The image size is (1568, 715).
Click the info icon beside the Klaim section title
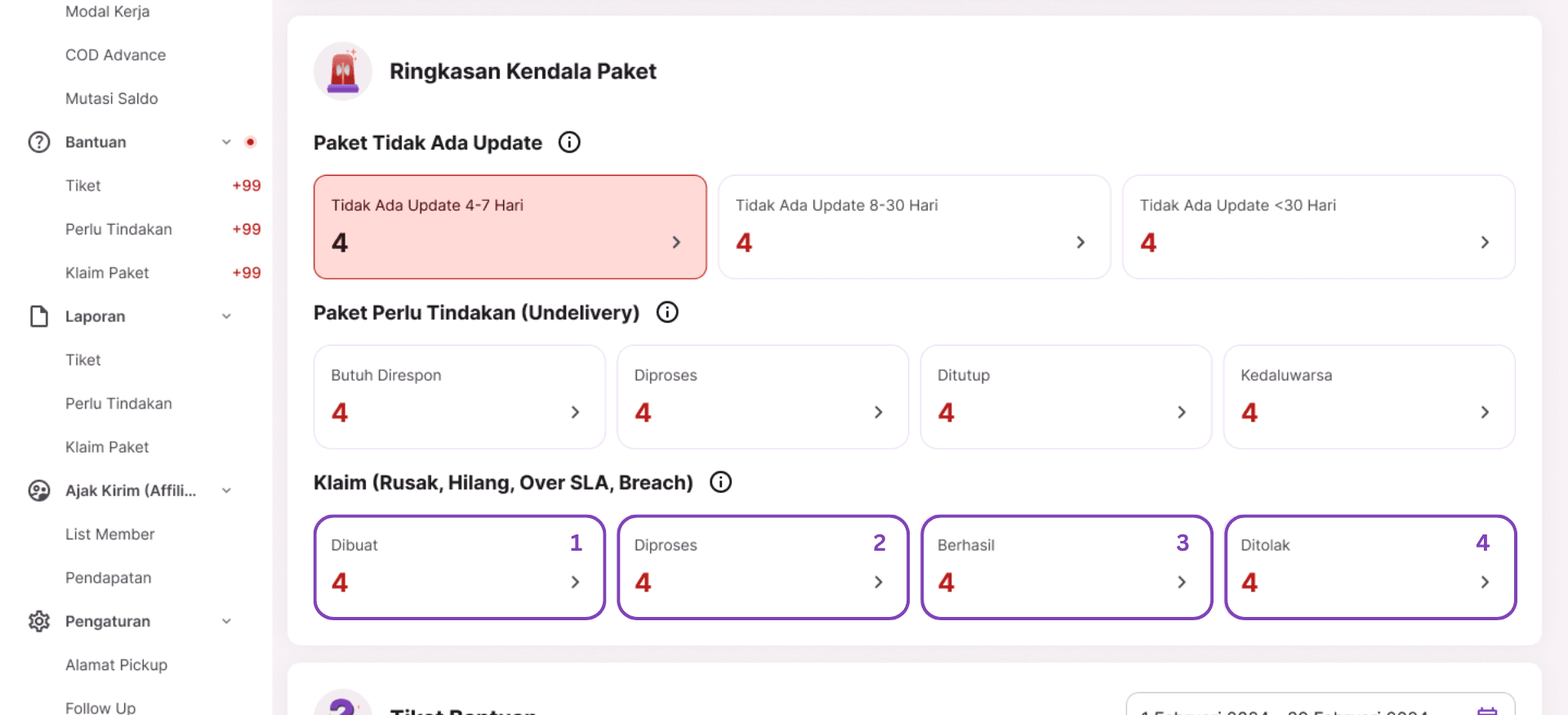coord(720,482)
